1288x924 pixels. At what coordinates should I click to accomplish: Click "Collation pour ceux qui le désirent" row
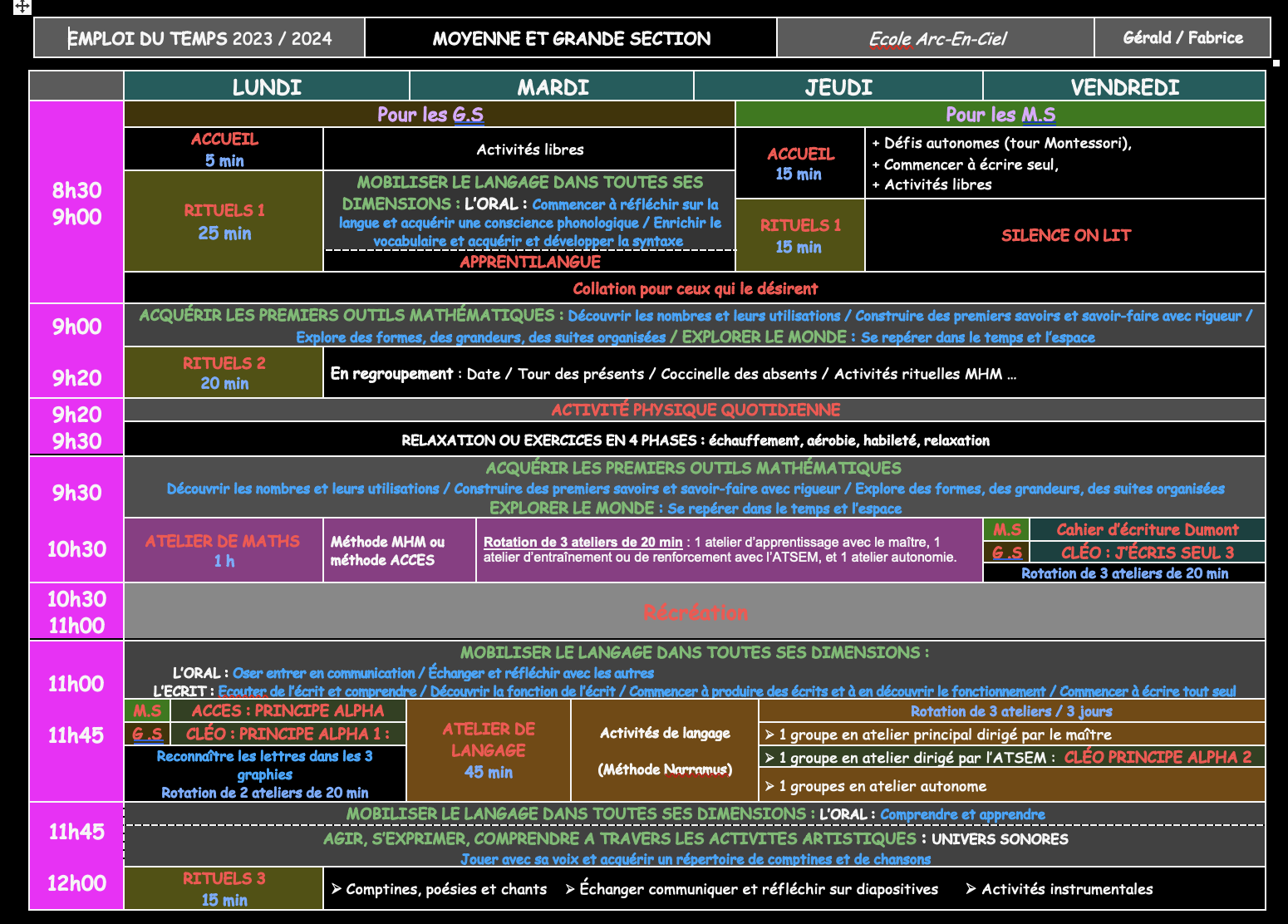click(x=695, y=288)
